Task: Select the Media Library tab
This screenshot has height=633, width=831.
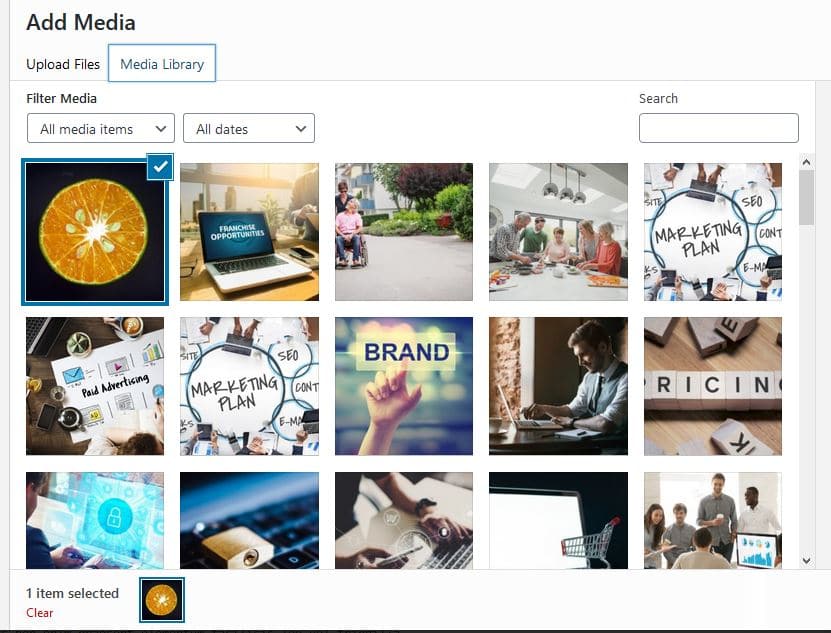Action: tap(162, 64)
